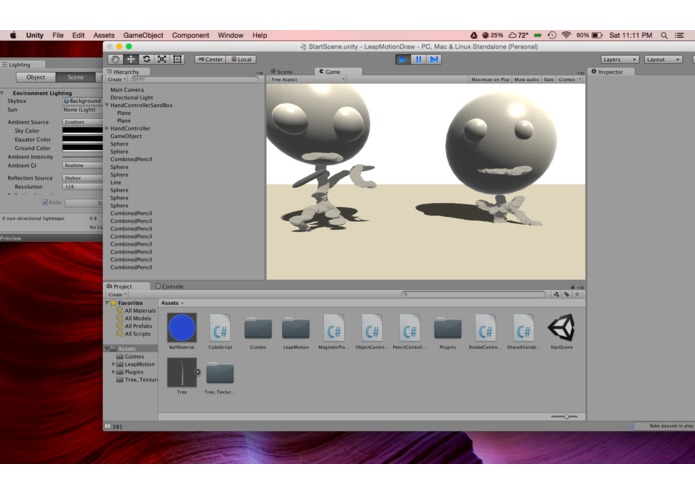The height and width of the screenshot is (494, 695).
Task: Switch to the Scene tab
Action: click(x=282, y=72)
